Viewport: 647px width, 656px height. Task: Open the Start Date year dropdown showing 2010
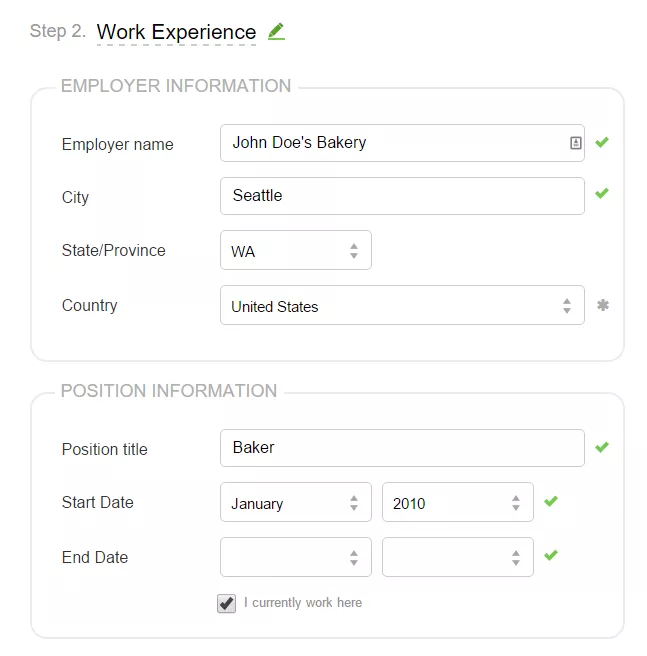tap(458, 502)
